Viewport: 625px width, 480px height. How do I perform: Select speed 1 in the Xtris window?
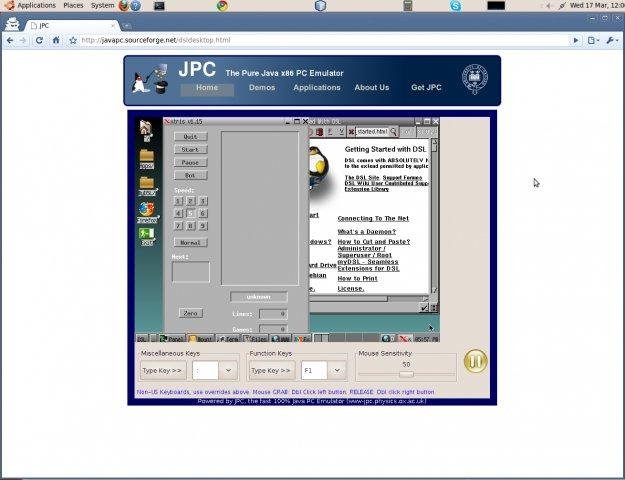[179, 201]
